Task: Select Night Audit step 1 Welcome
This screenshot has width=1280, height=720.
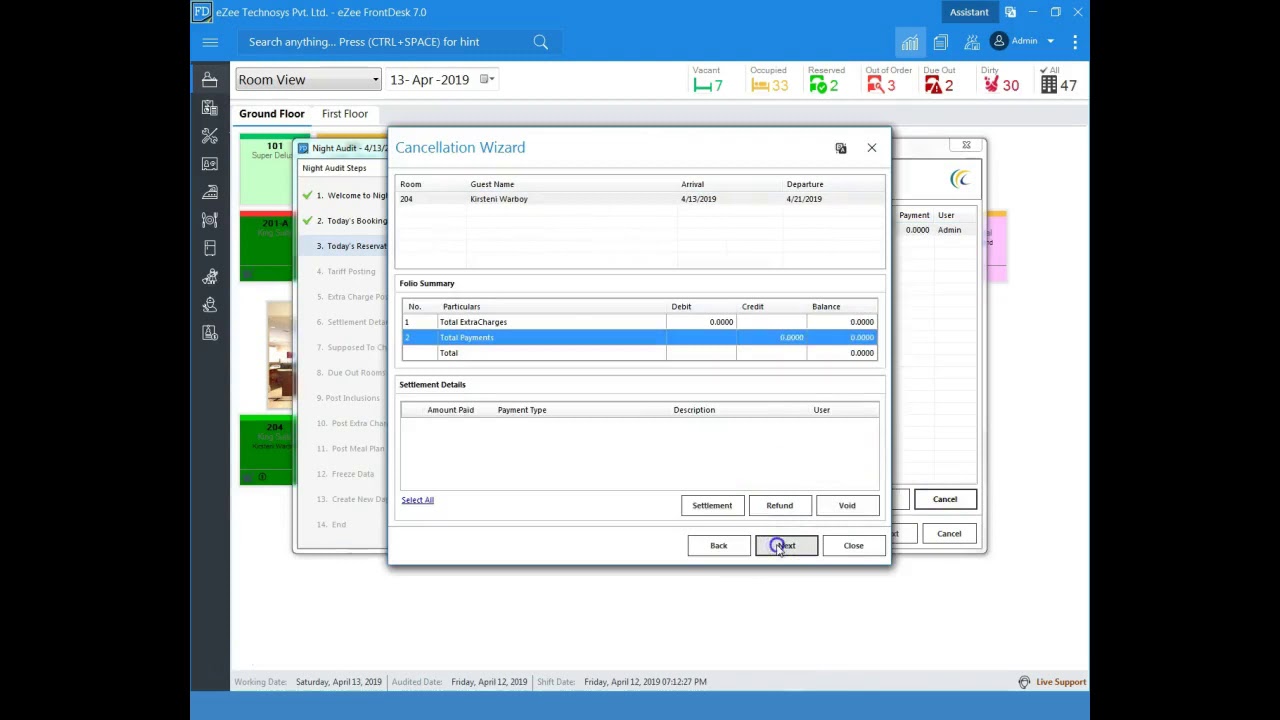Action: (x=345, y=196)
